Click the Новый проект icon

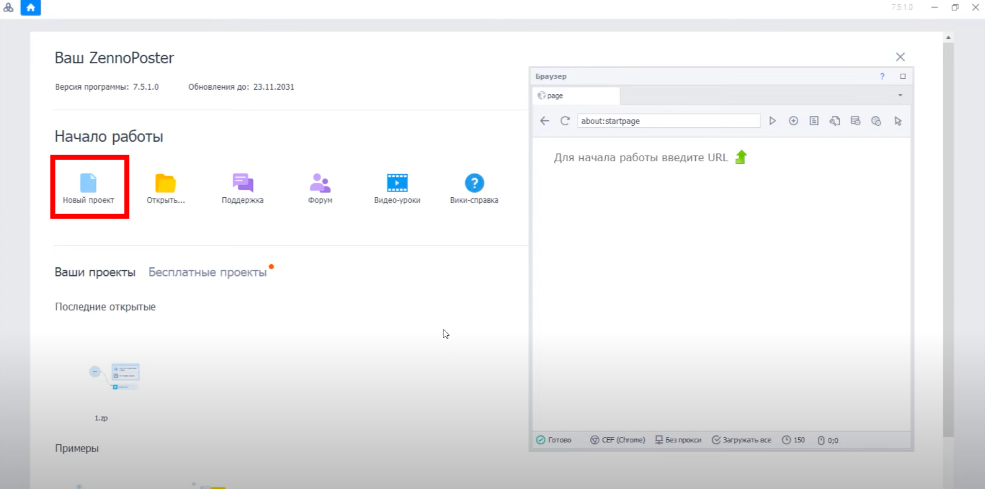pyautogui.click(x=88, y=183)
